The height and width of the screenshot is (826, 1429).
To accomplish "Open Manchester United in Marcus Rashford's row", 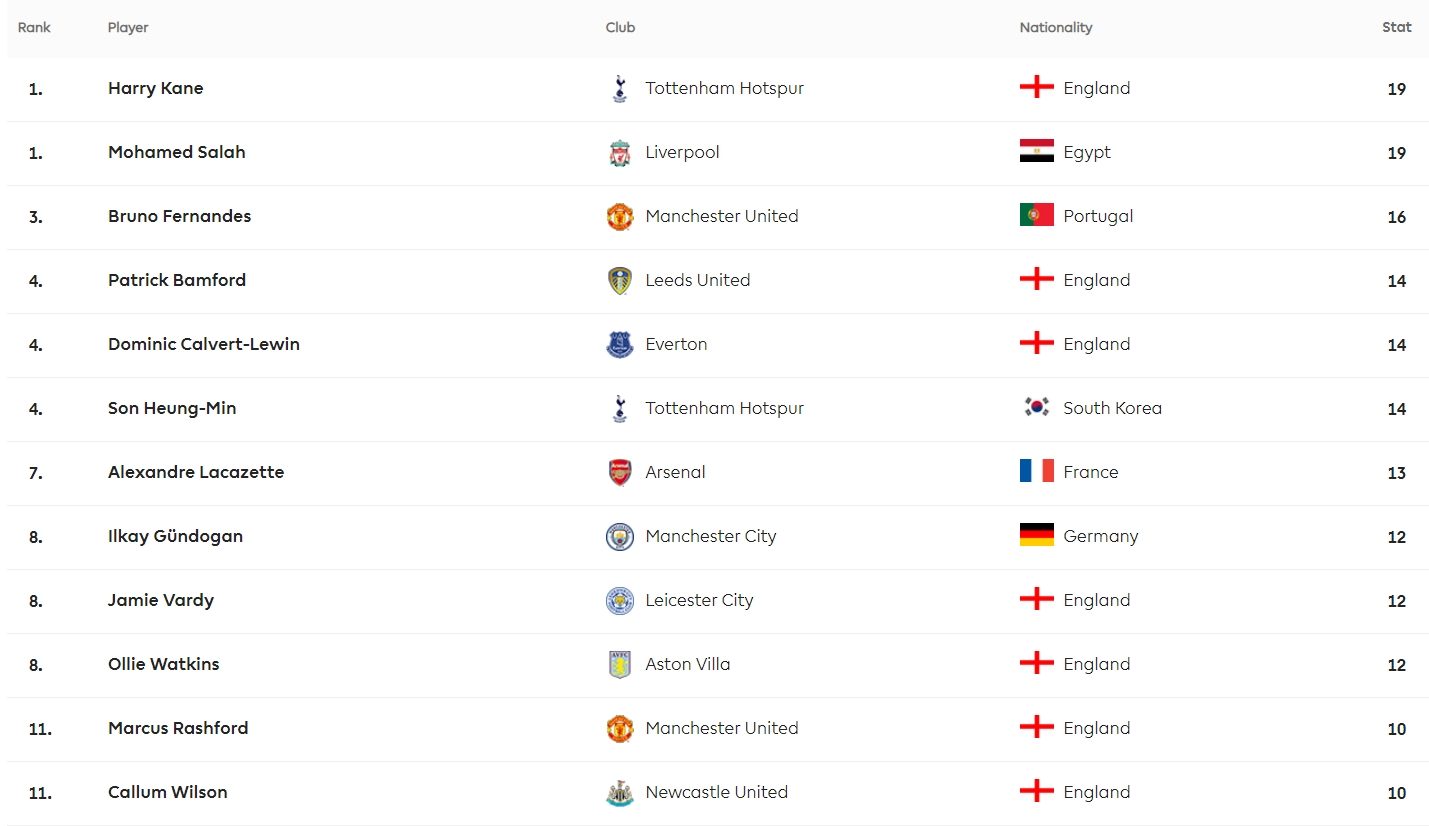I will click(x=722, y=728).
